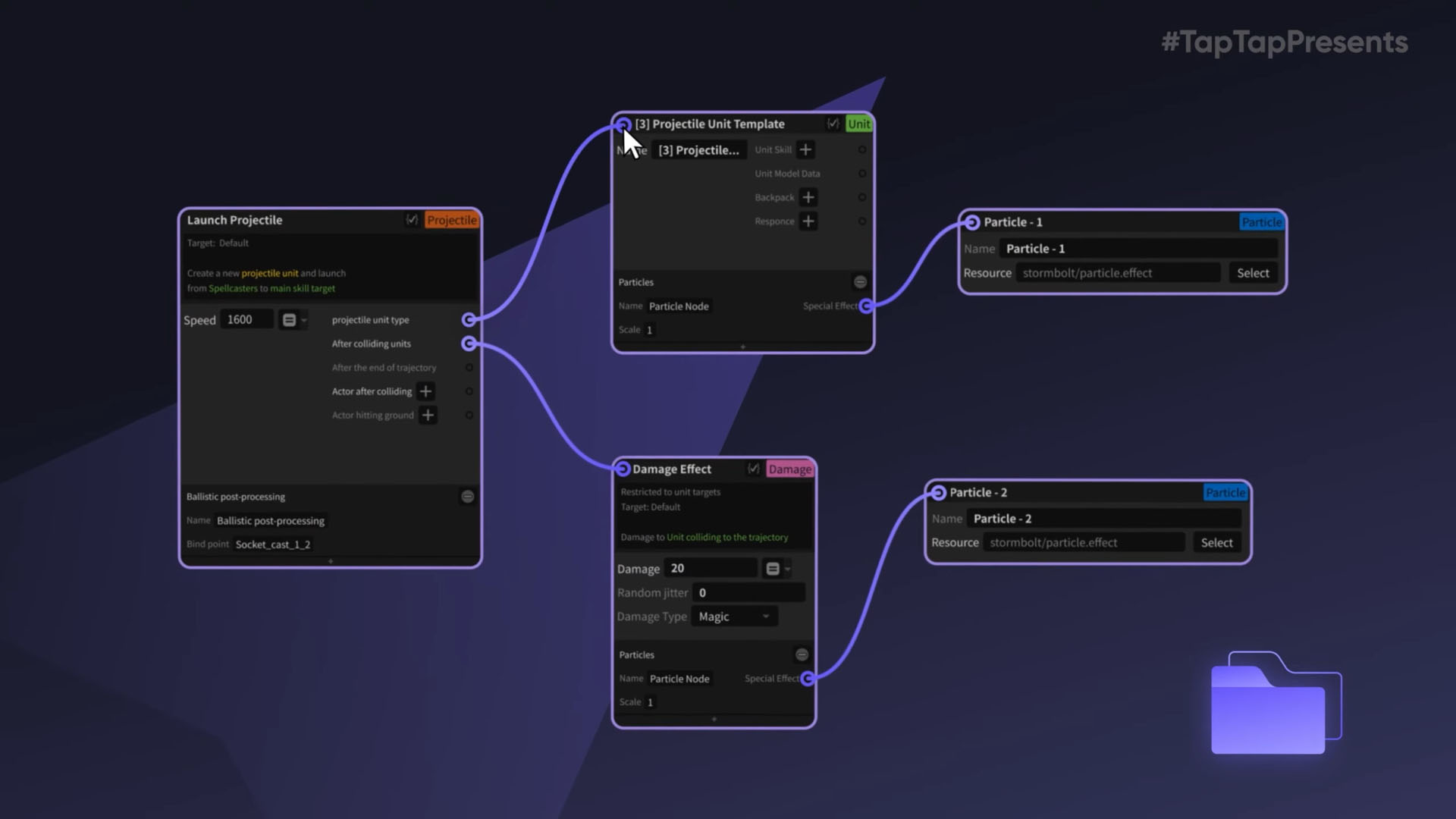Collapse Particles section in Projectile Unit Template
Viewport: 1456px width, 819px height.
[x=860, y=282]
